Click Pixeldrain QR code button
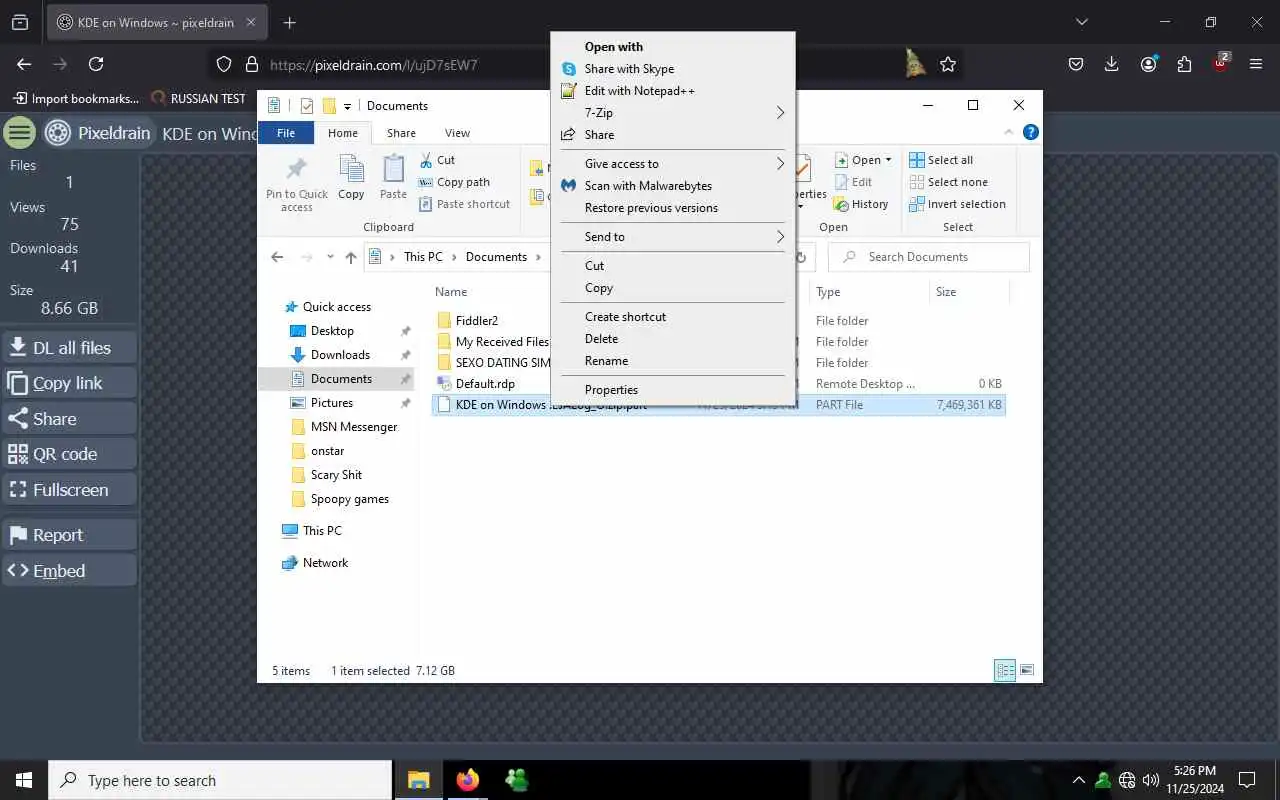This screenshot has width=1280, height=800. pyautogui.click(x=69, y=454)
